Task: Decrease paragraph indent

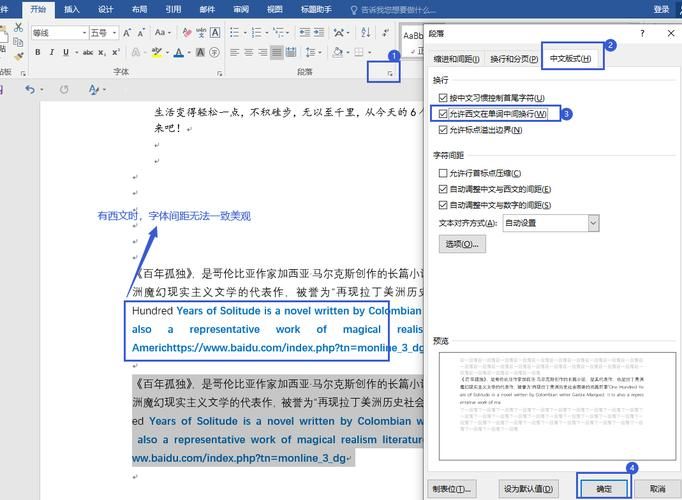Action: pyautogui.click(x=304, y=33)
